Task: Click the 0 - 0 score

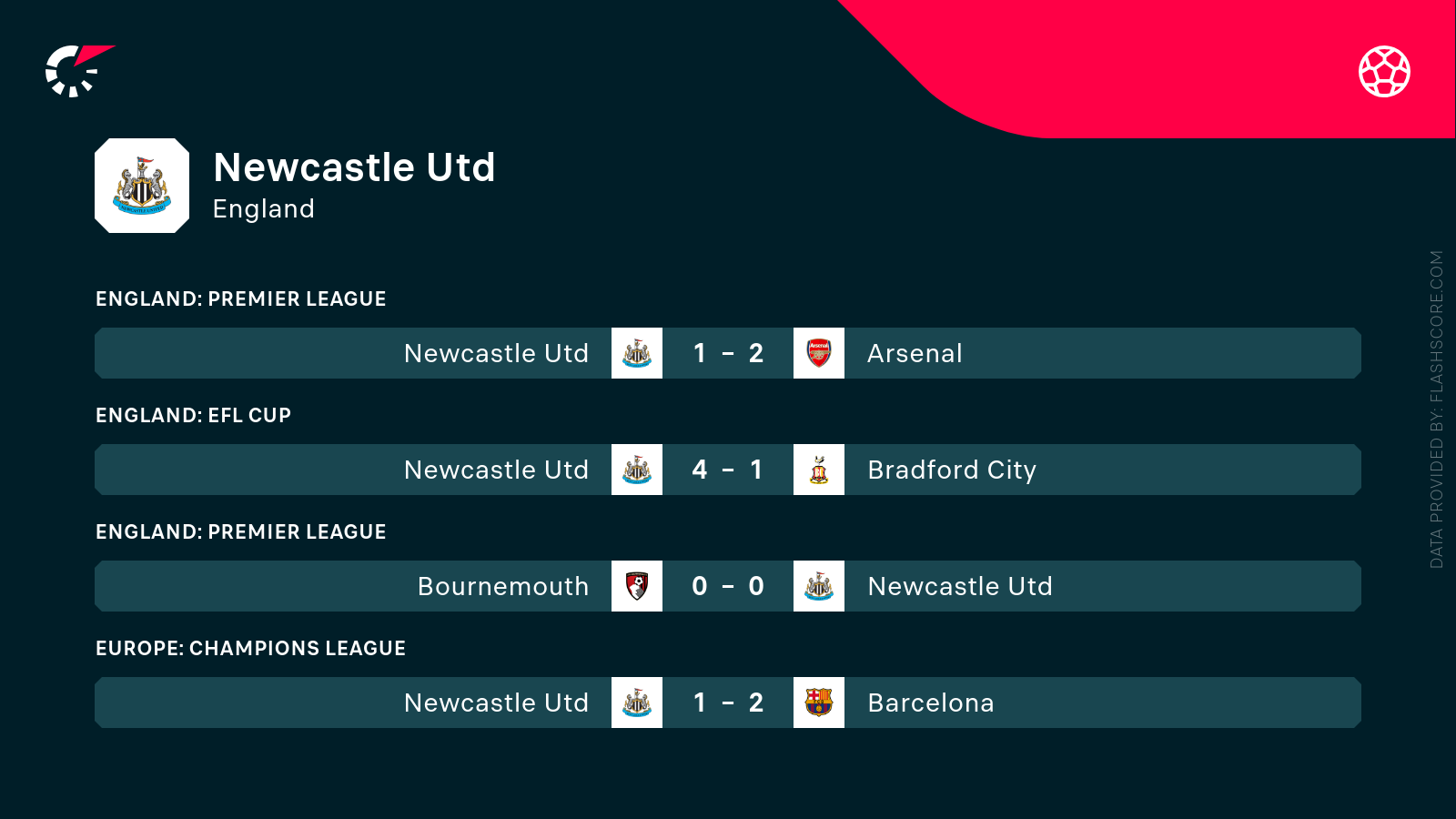Action: coord(728,586)
